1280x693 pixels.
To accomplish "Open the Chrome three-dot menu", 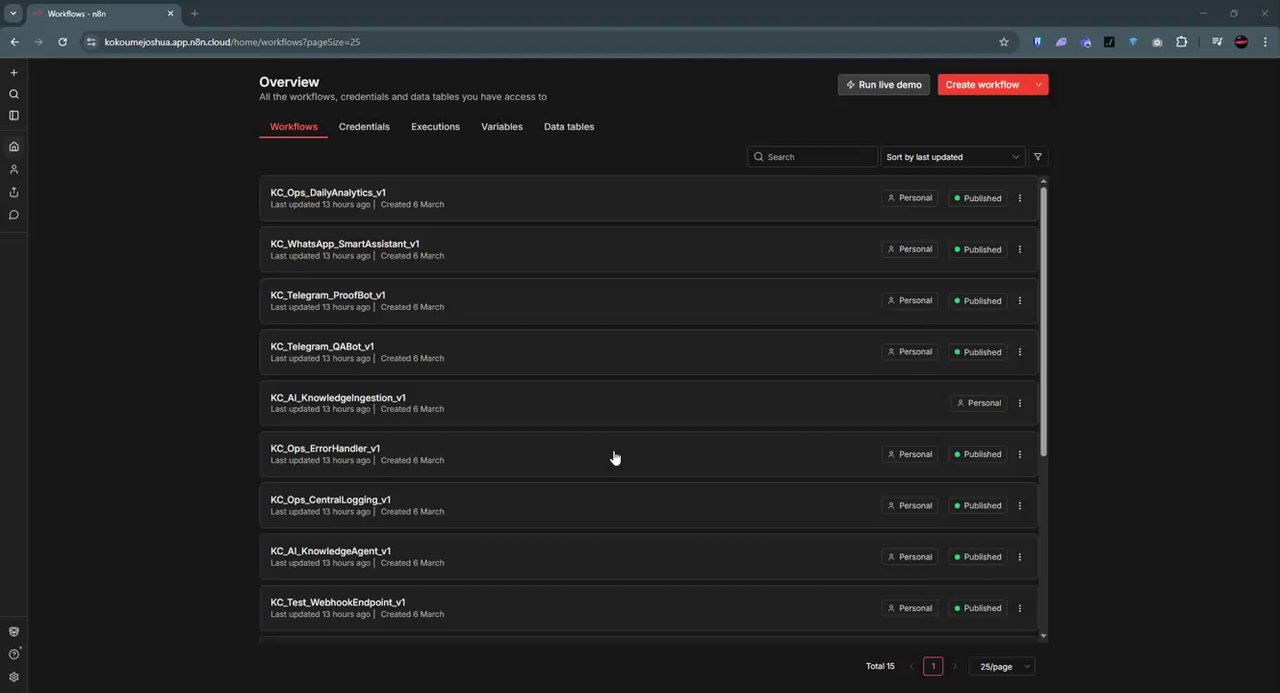I will pos(1266,42).
